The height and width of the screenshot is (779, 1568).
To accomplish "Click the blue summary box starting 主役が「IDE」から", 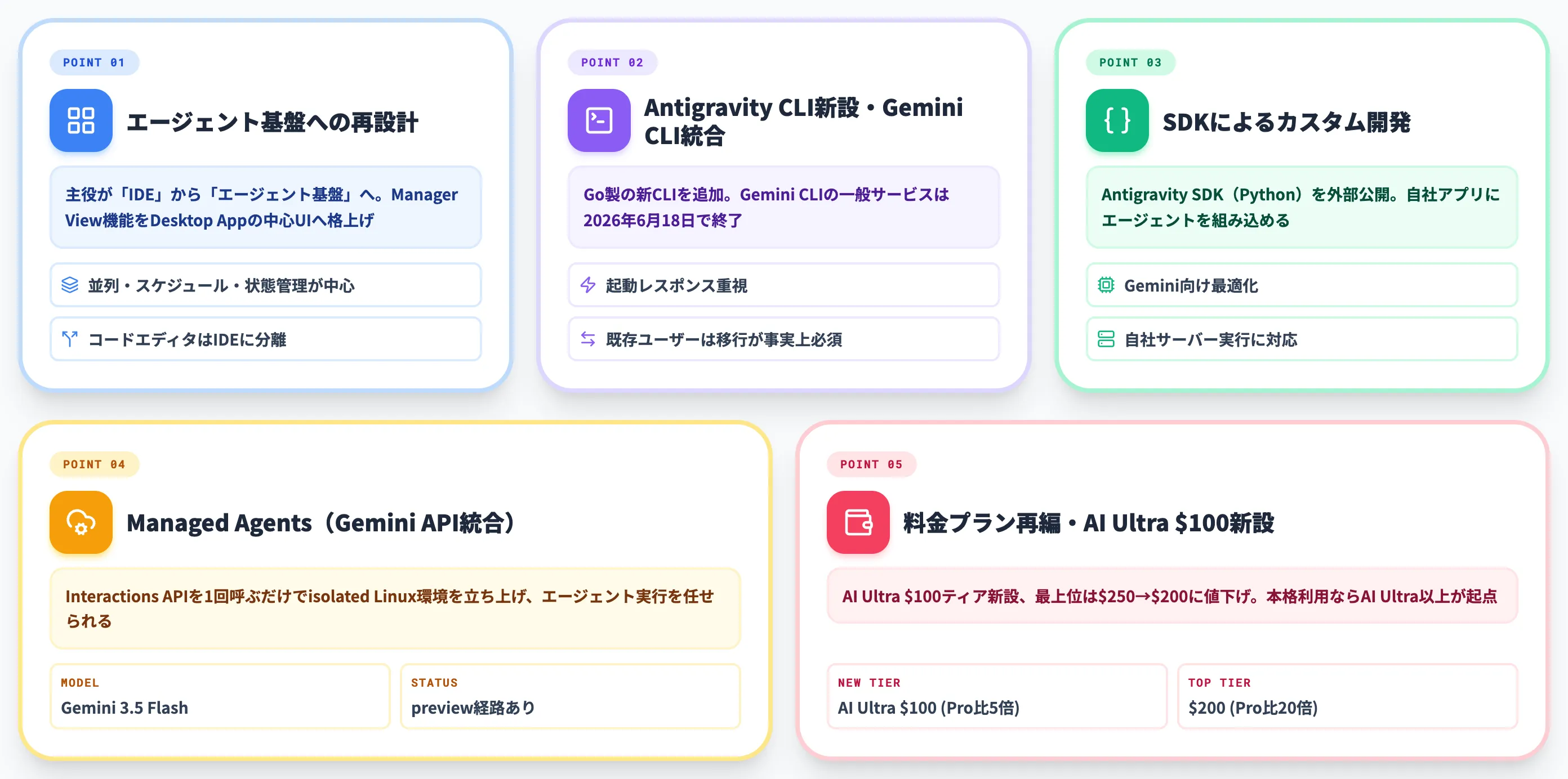I will point(265,207).
